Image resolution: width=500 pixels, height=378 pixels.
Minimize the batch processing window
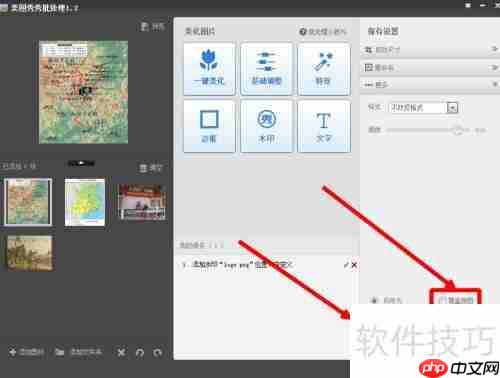coord(483,5)
